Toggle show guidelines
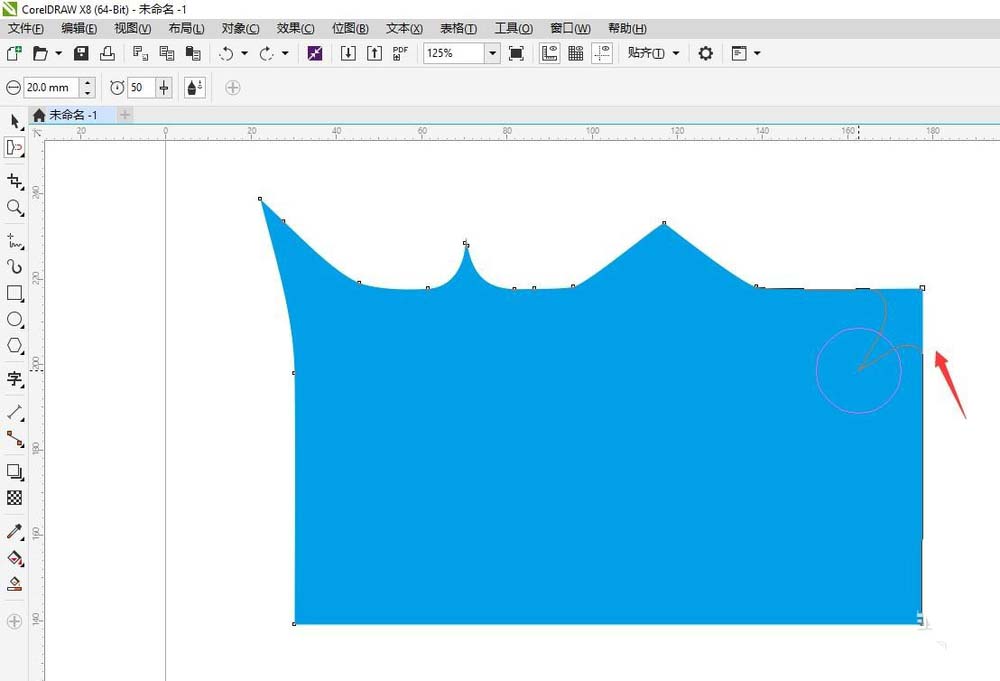 (x=602, y=53)
